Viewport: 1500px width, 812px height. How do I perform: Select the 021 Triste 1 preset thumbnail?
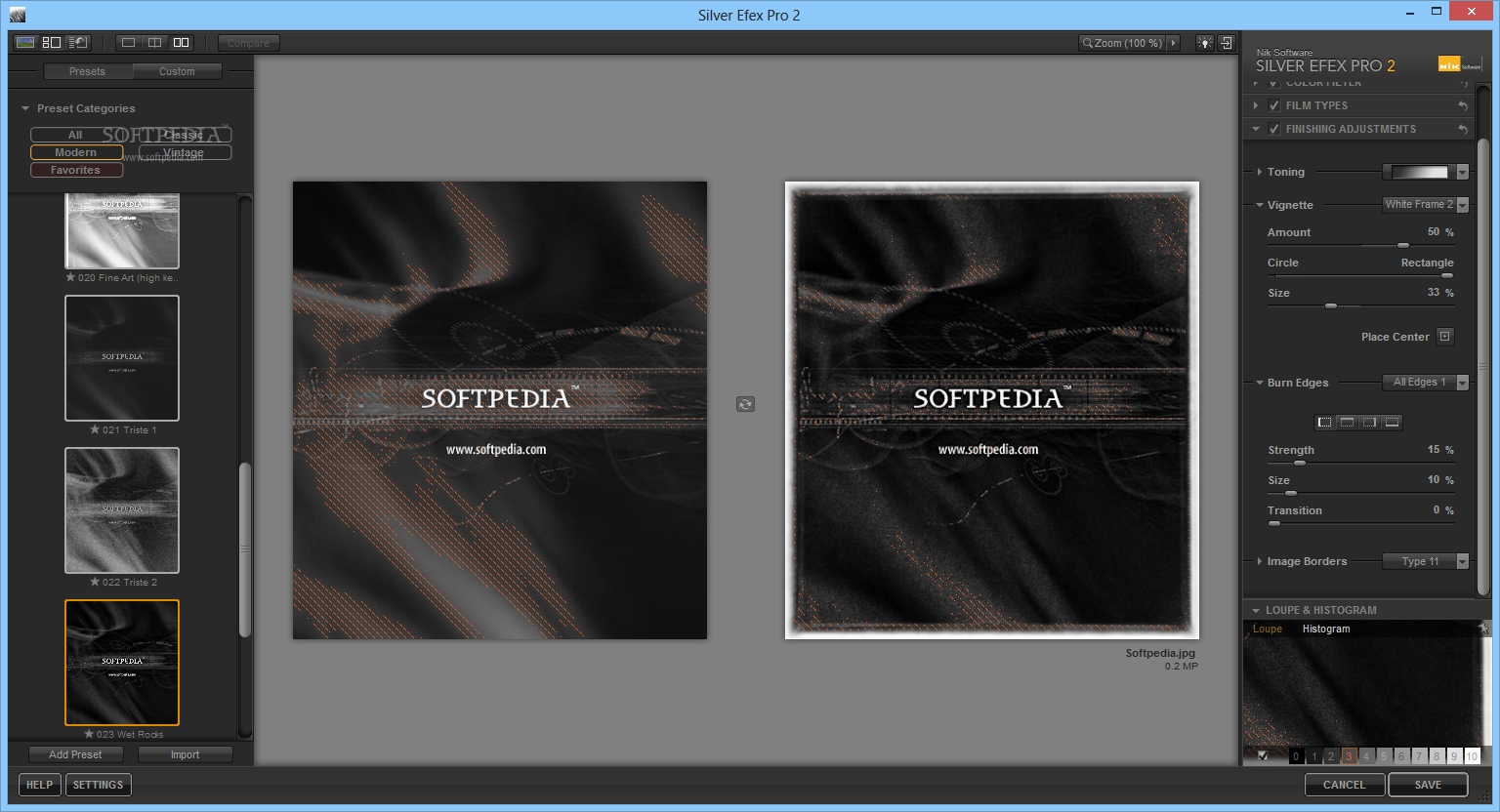[x=122, y=358]
